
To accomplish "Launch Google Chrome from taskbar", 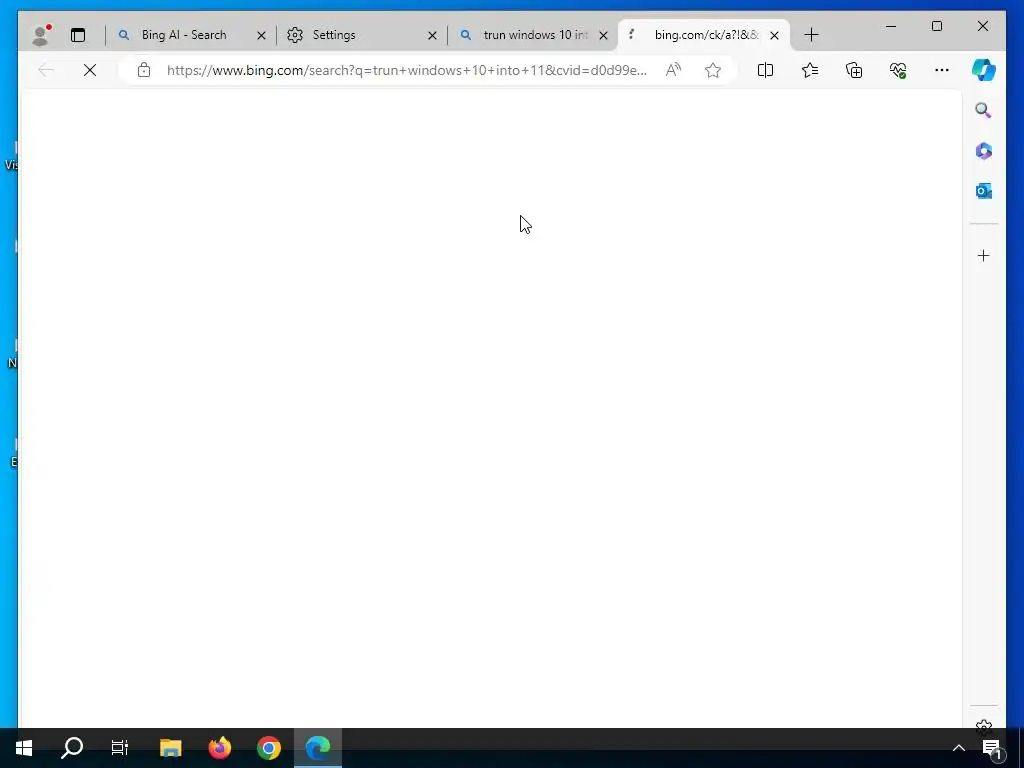I will [x=268, y=748].
